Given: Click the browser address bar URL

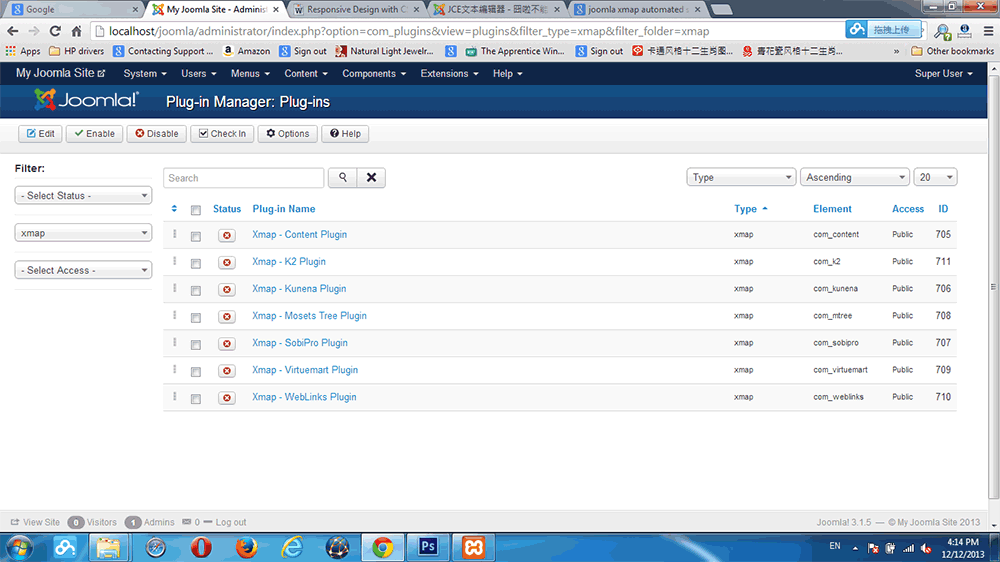Looking at the screenshot, I should (x=408, y=31).
